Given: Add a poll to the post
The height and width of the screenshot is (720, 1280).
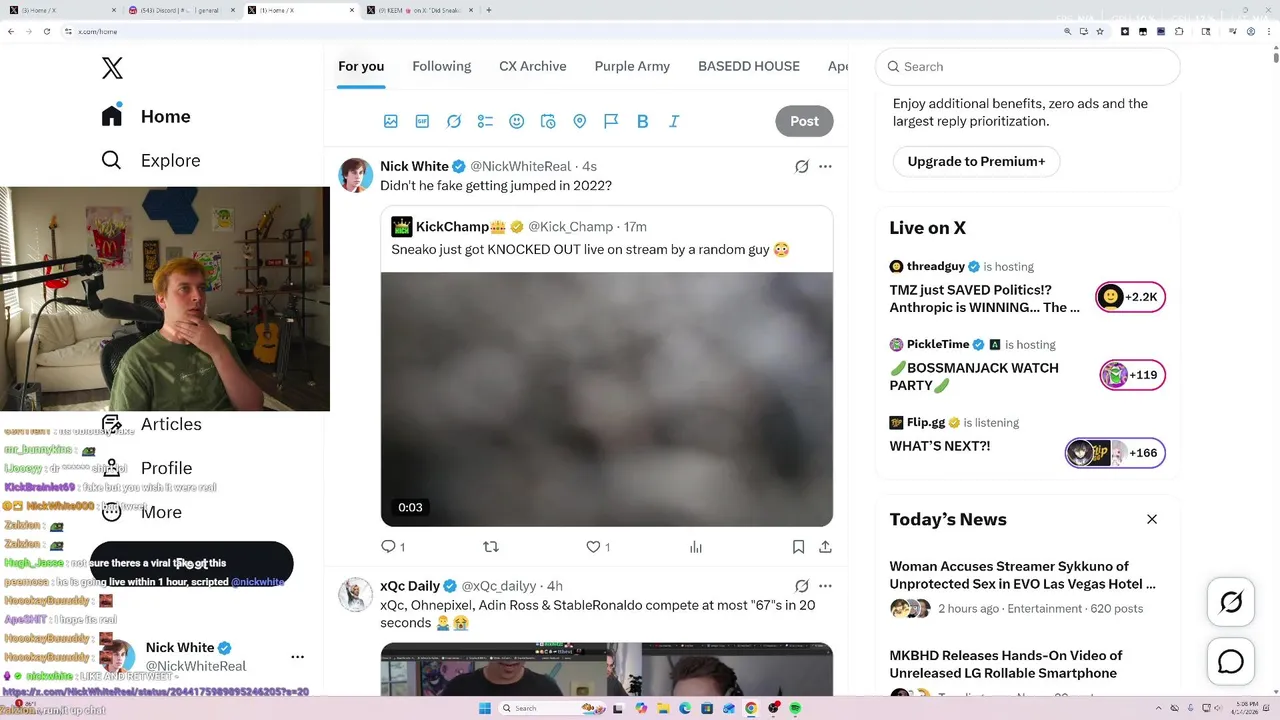Looking at the screenshot, I should pyautogui.click(x=485, y=121).
